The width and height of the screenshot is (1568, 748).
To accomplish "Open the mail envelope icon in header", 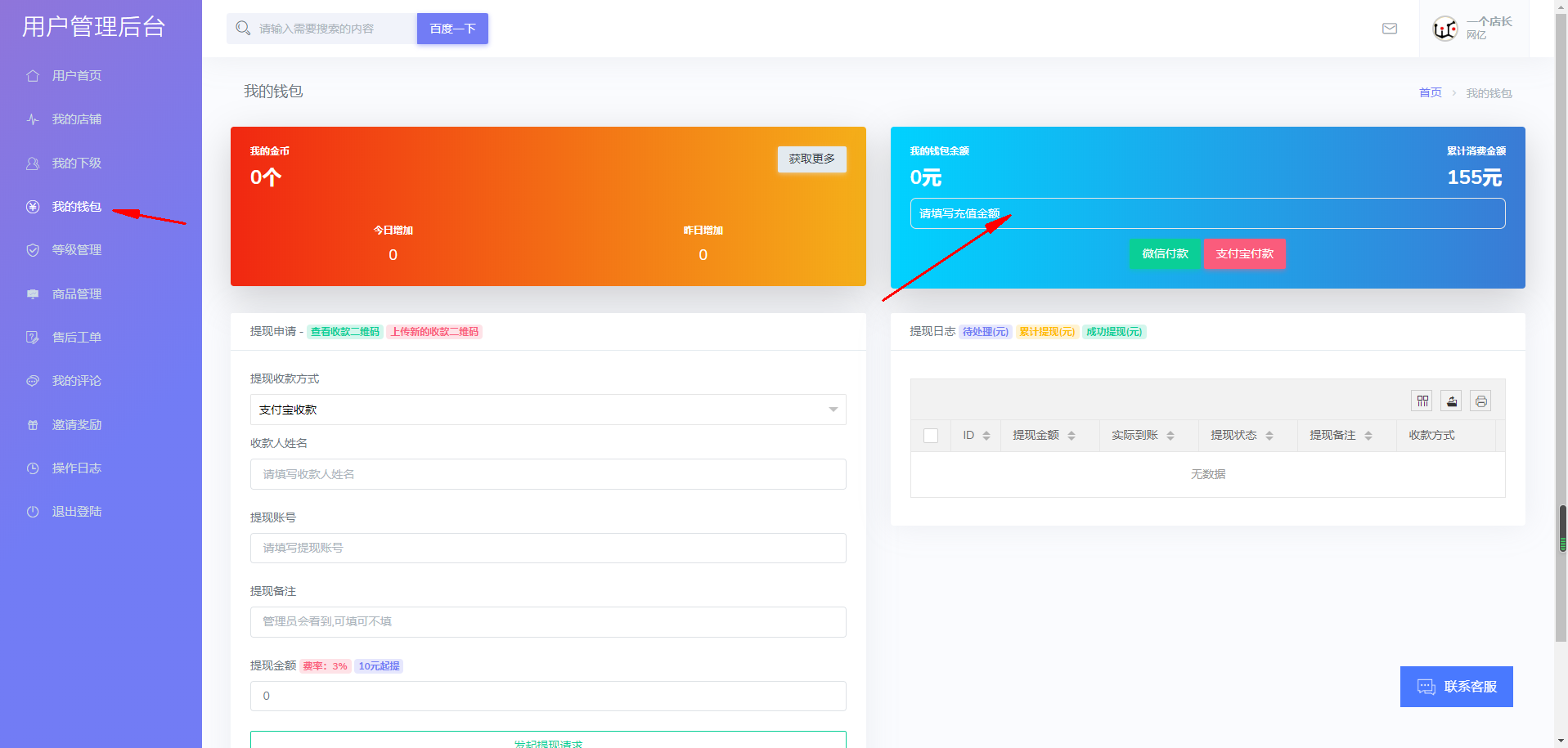I will point(1390,29).
